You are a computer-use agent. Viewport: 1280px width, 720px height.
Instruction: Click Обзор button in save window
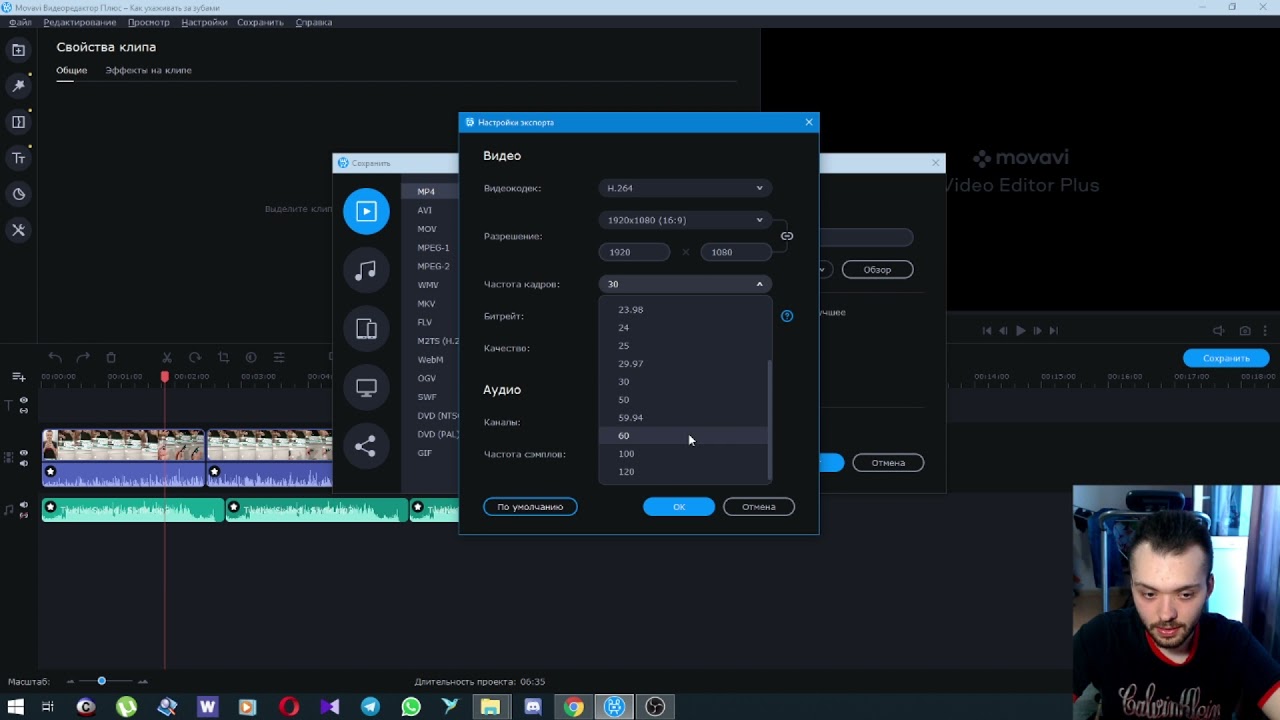click(x=877, y=270)
